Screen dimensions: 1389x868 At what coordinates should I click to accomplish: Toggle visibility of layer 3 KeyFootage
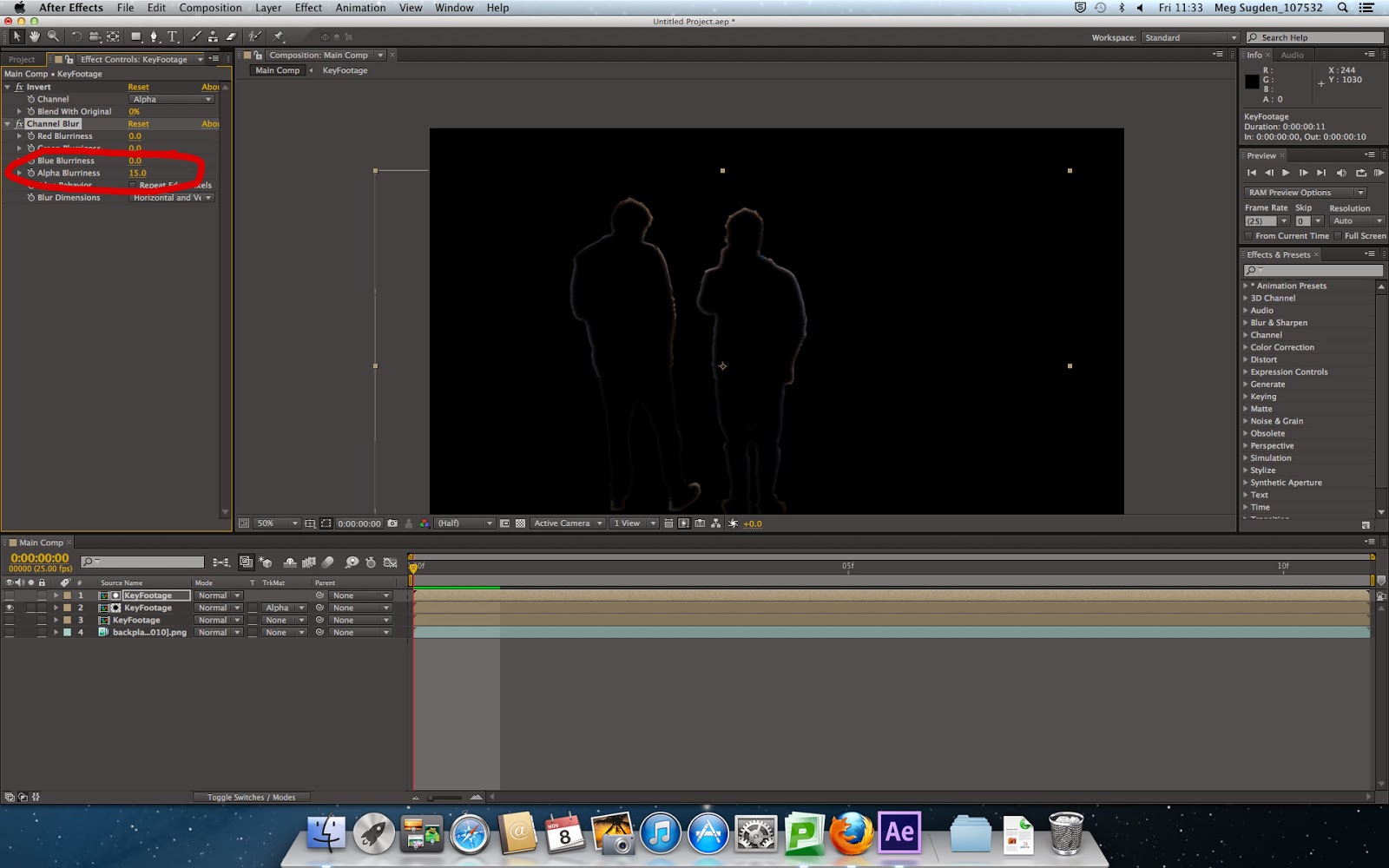pyautogui.click(x=10, y=620)
